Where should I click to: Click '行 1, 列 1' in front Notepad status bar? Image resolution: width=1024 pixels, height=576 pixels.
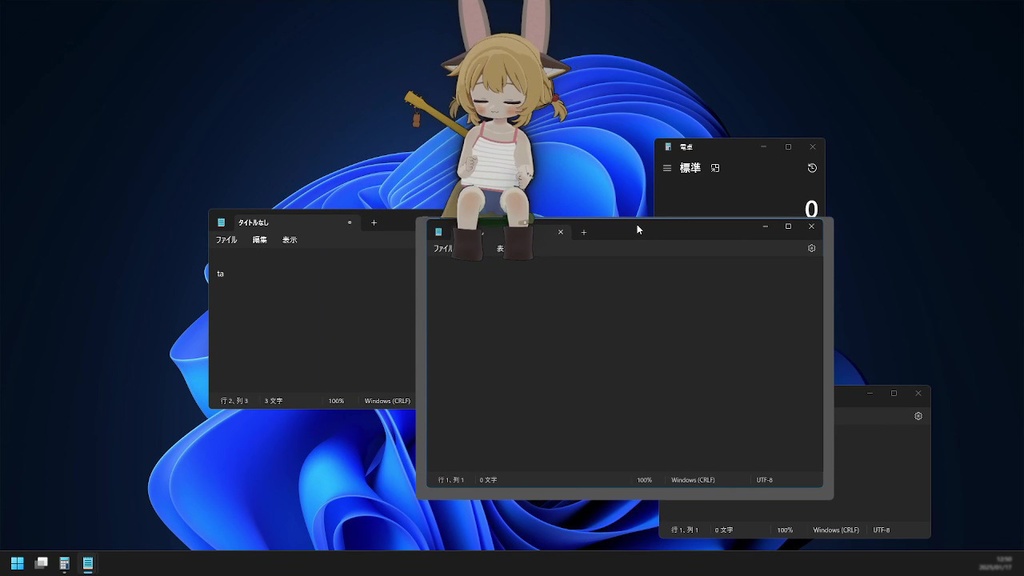point(451,480)
